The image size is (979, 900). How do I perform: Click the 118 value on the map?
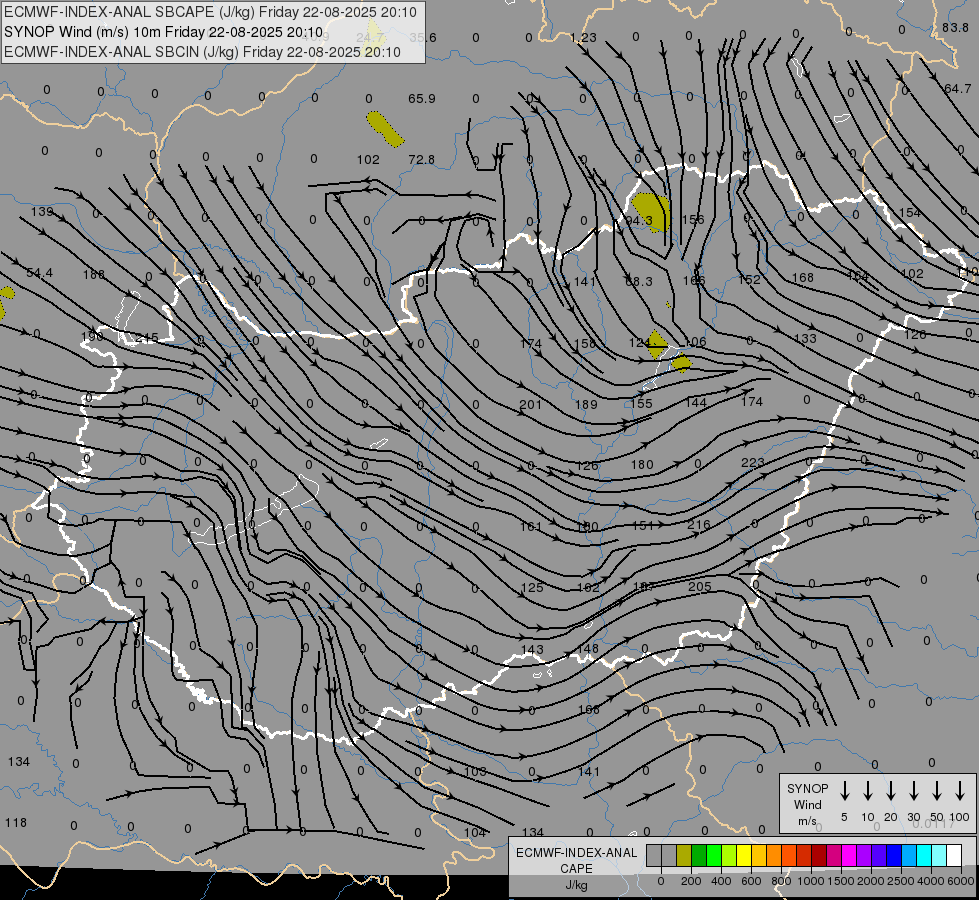[x=16, y=823]
